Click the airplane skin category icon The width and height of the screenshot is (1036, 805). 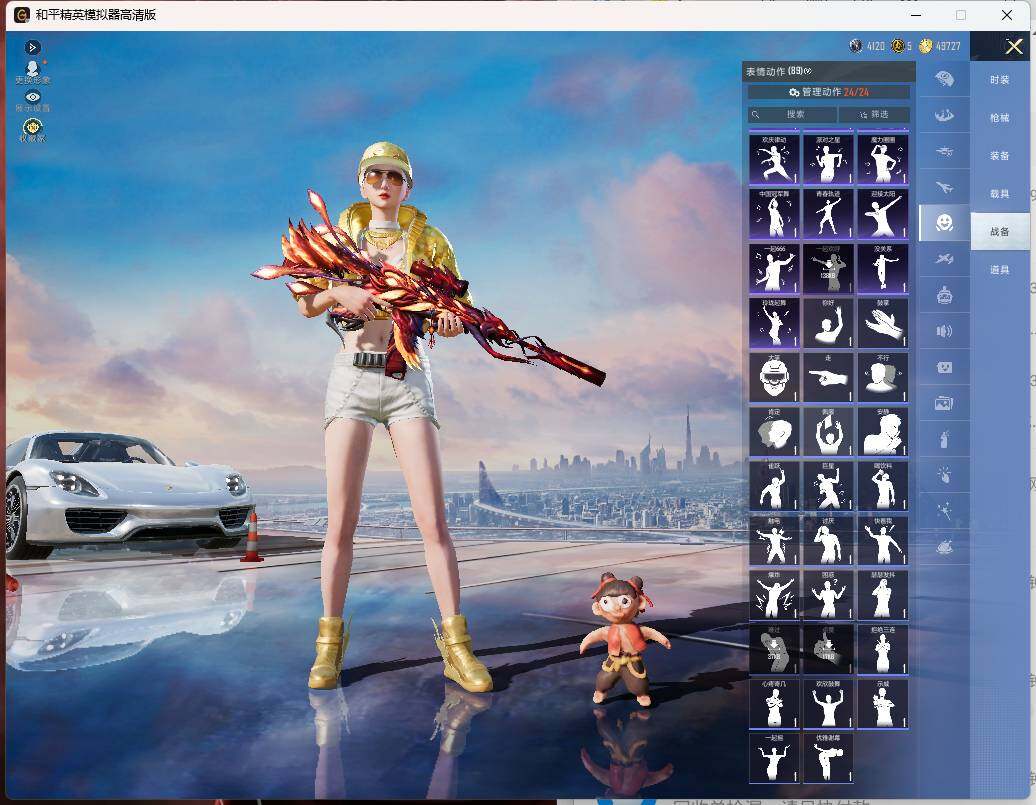tap(944, 188)
